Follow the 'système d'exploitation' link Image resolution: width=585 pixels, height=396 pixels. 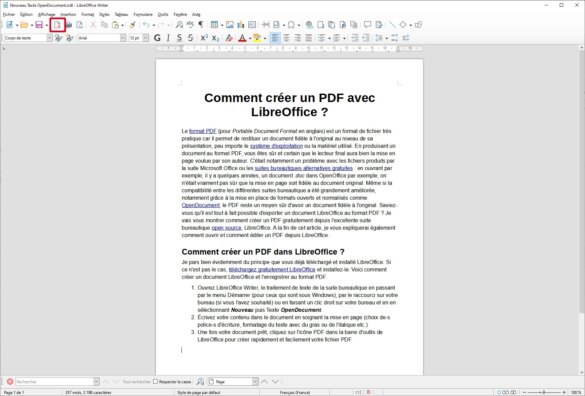(276, 146)
